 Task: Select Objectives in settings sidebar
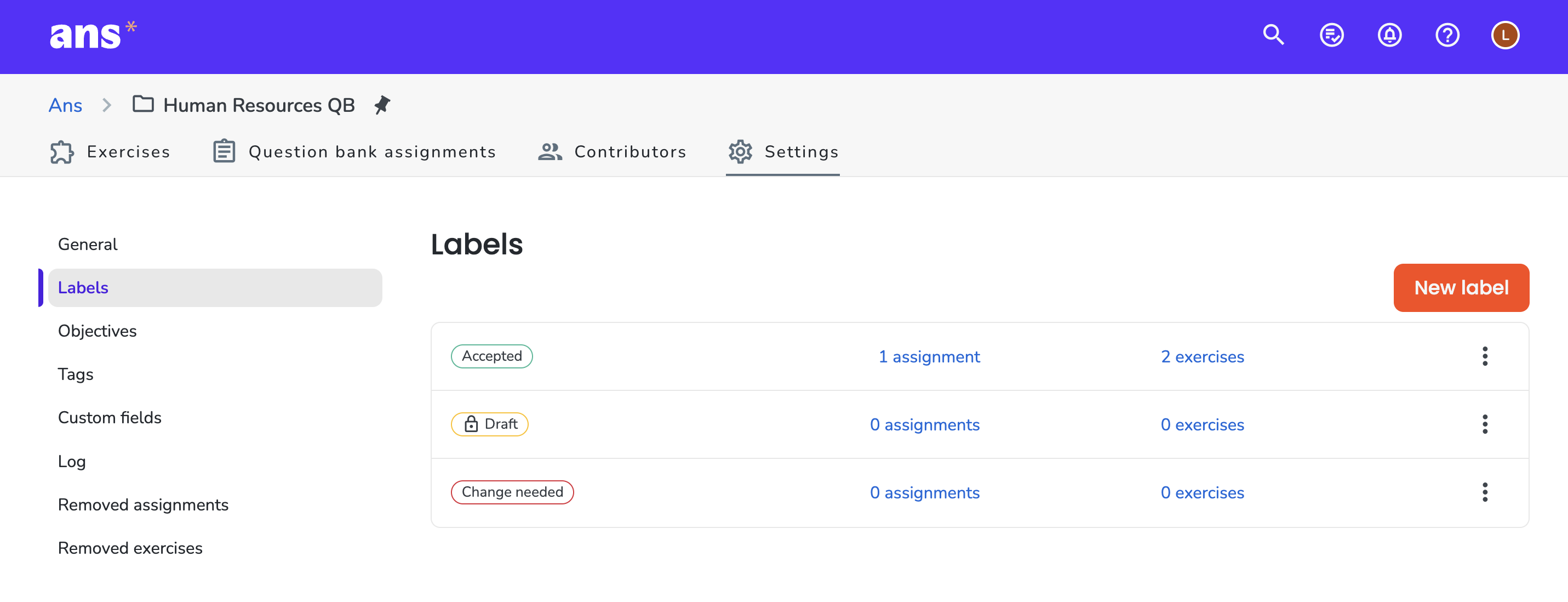click(x=98, y=331)
